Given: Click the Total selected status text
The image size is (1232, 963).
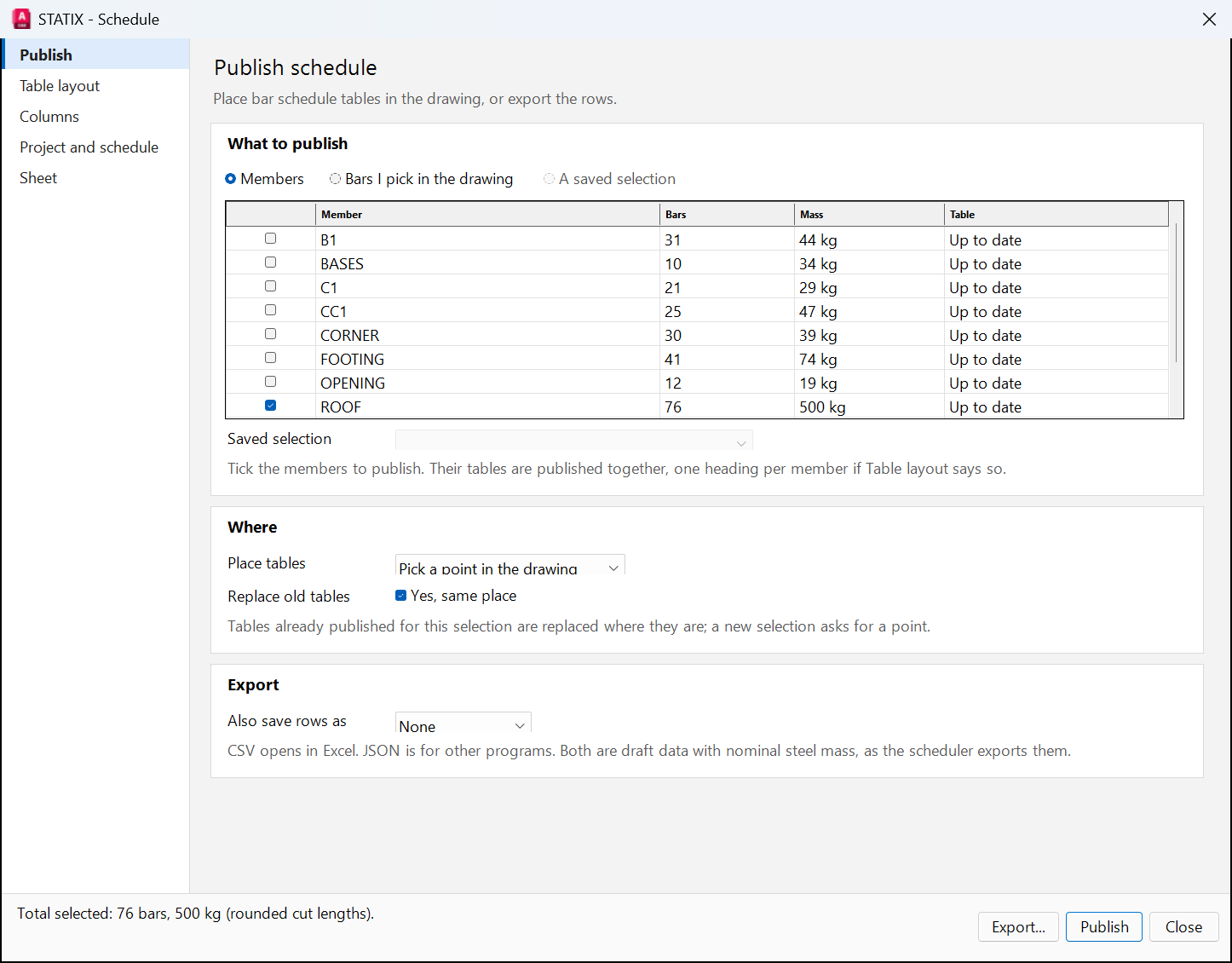Looking at the screenshot, I should [x=195, y=914].
